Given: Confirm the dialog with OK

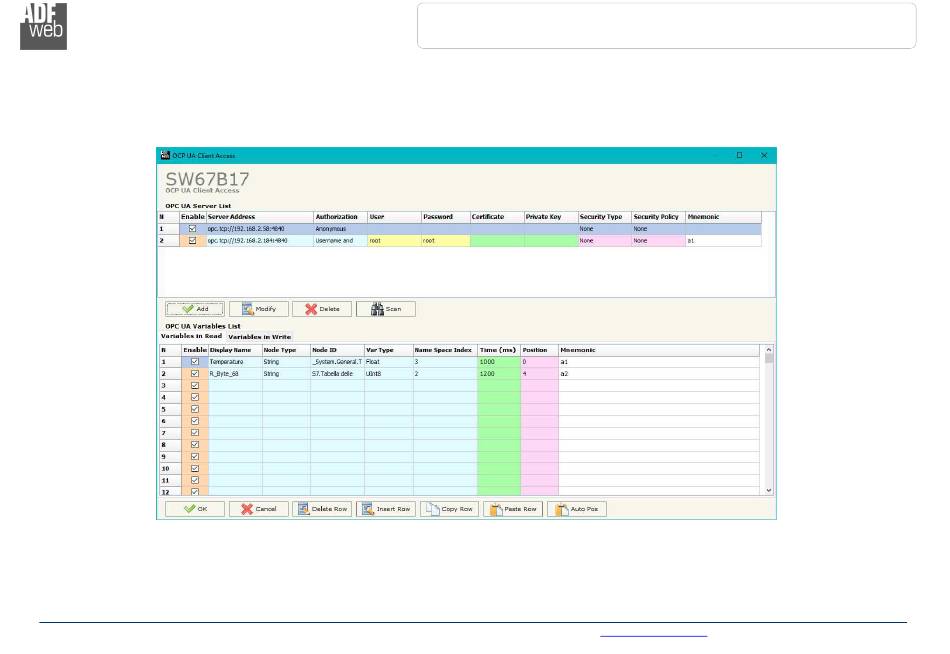Looking at the screenshot, I should pyautogui.click(x=194, y=509).
